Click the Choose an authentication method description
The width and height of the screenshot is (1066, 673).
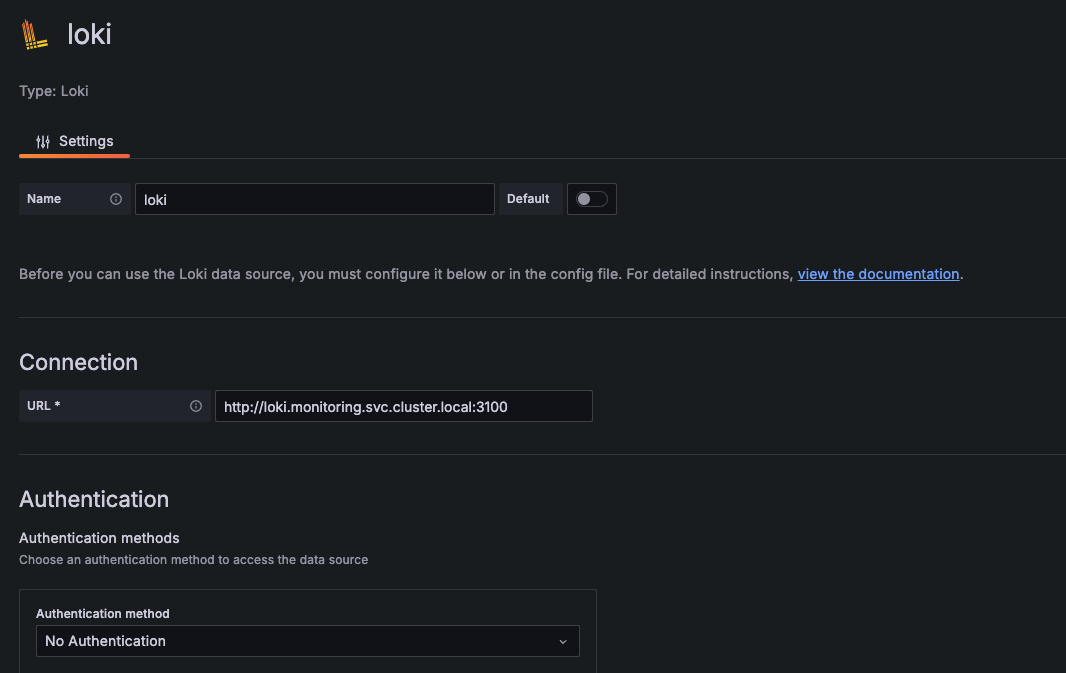coord(194,559)
